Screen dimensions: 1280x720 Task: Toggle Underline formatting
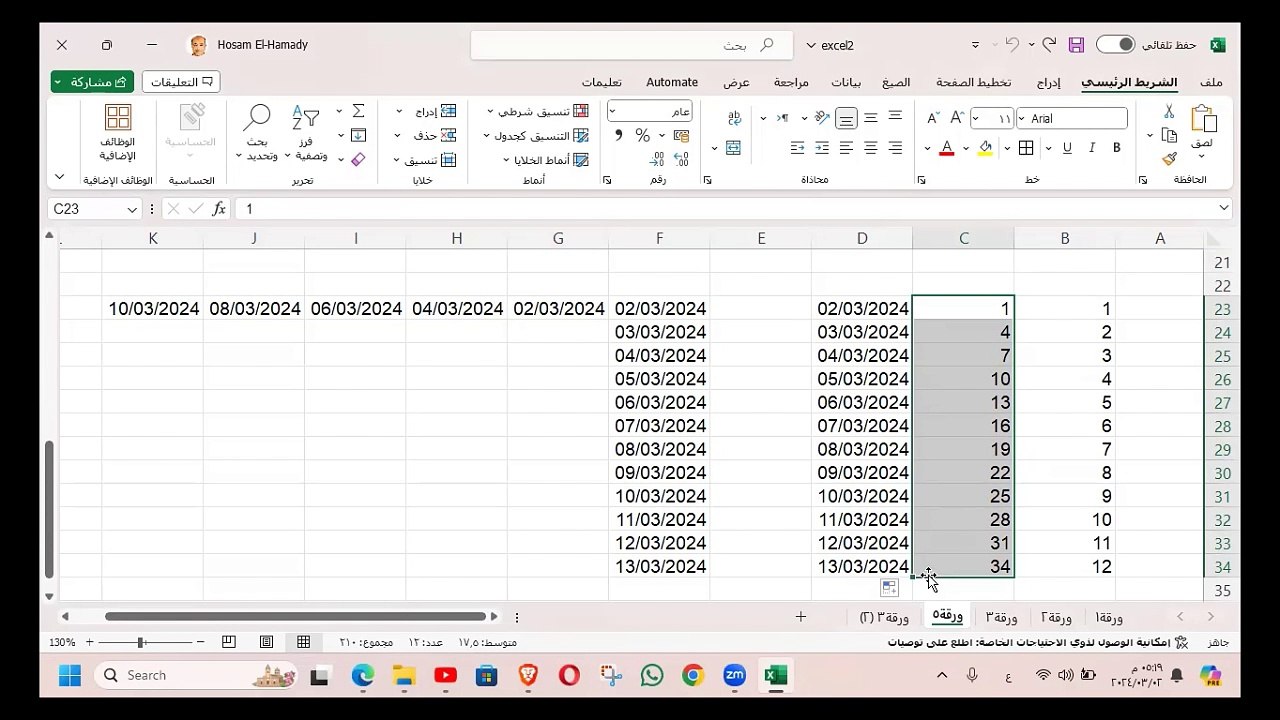click(x=1067, y=148)
